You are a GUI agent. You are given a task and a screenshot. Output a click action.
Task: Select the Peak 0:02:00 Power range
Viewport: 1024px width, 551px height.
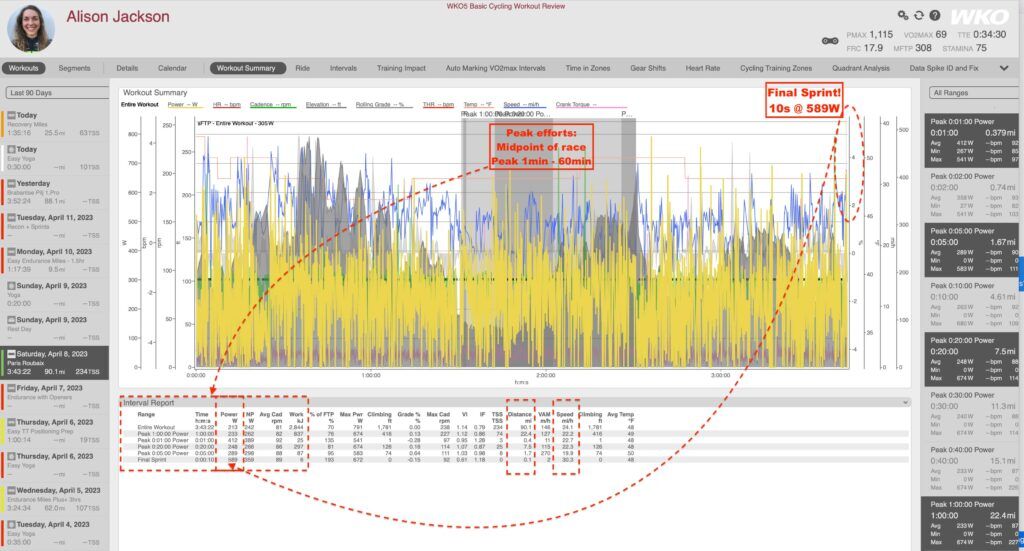pos(972,195)
